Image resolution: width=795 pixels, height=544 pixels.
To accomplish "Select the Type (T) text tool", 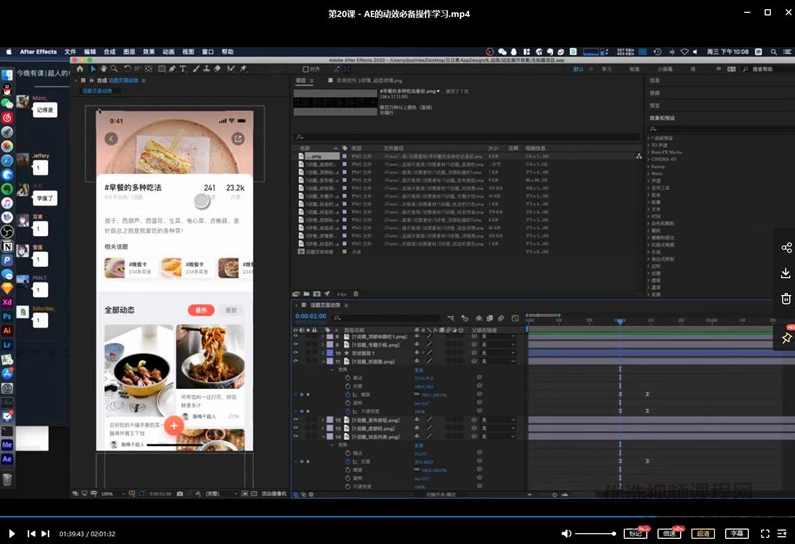I will coord(183,69).
